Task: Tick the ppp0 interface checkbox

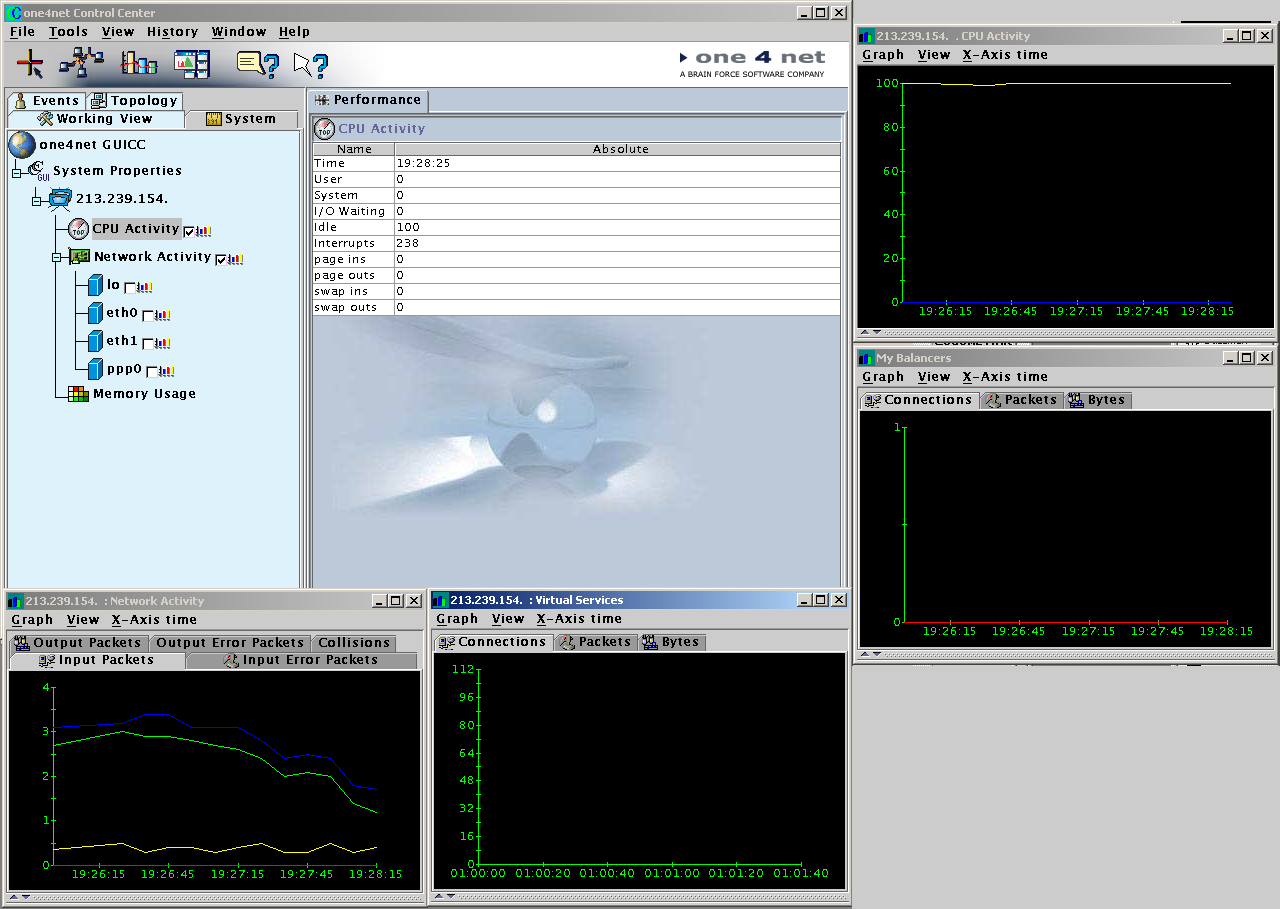Action: point(152,371)
